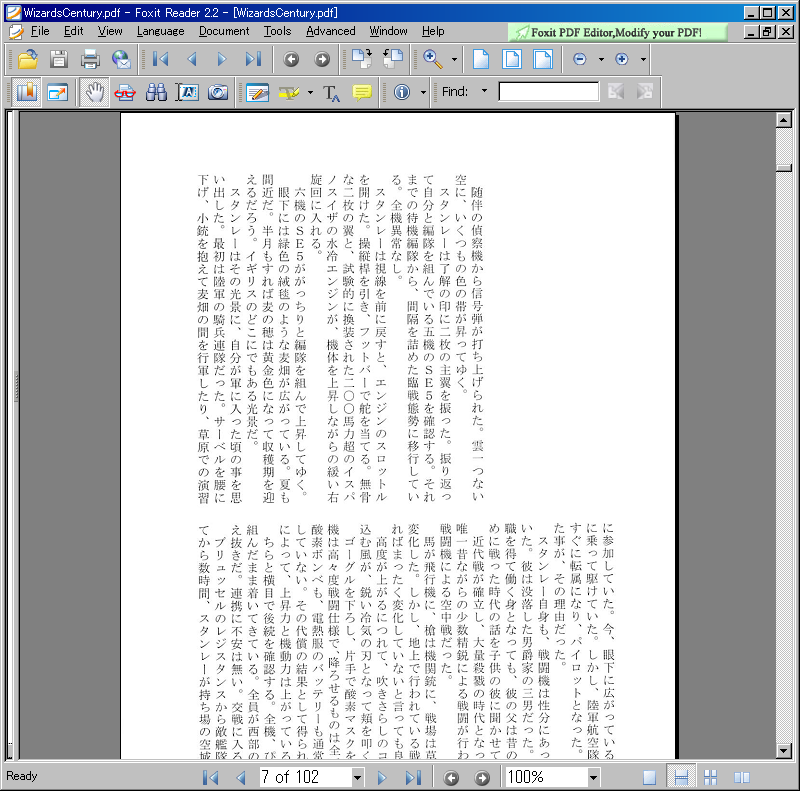Open the 100% zoom level dropdown
This screenshot has width=800, height=791.
[593, 778]
